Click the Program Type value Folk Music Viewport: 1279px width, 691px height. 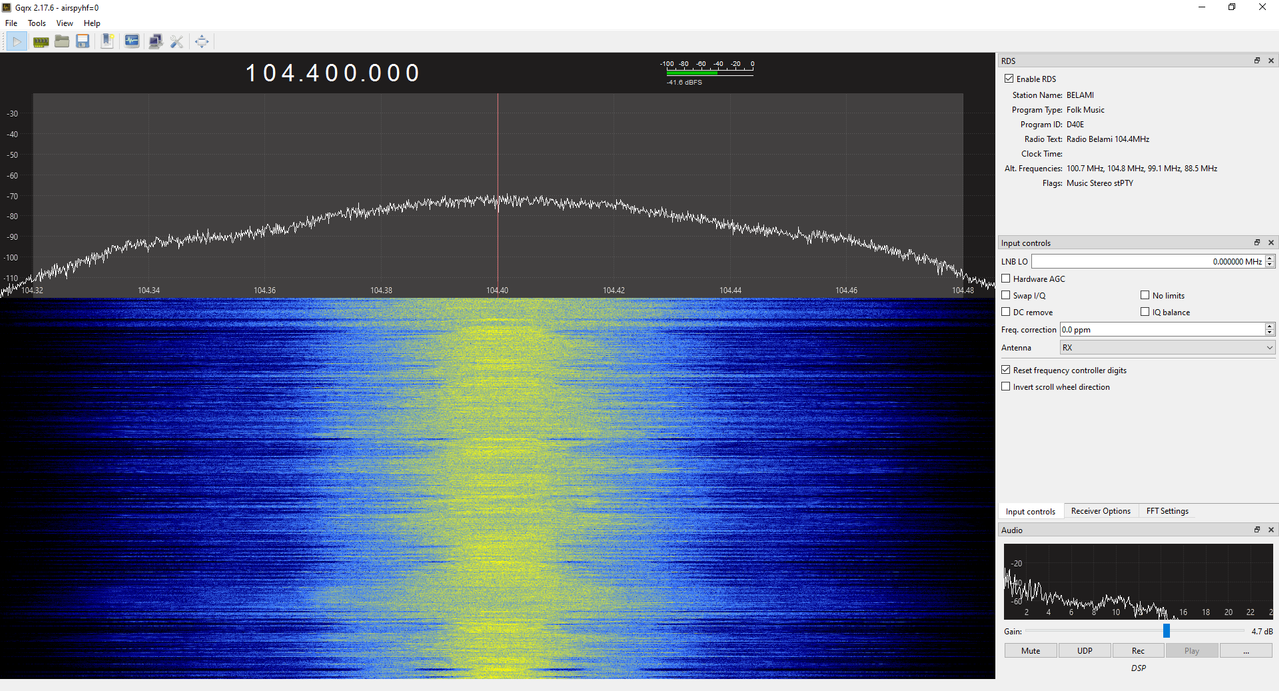click(1085, 110)
